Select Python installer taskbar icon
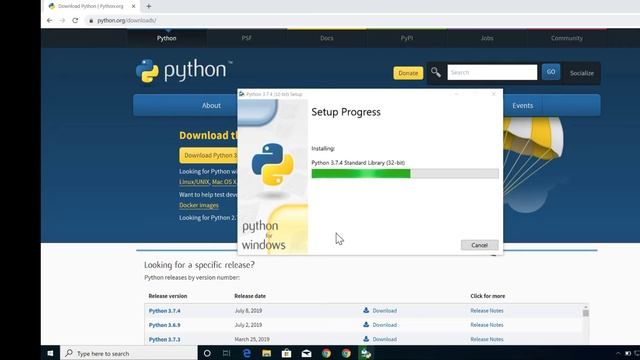Image resolution: width=640 pixels, height=360 pixels. (x=366, y=353)
